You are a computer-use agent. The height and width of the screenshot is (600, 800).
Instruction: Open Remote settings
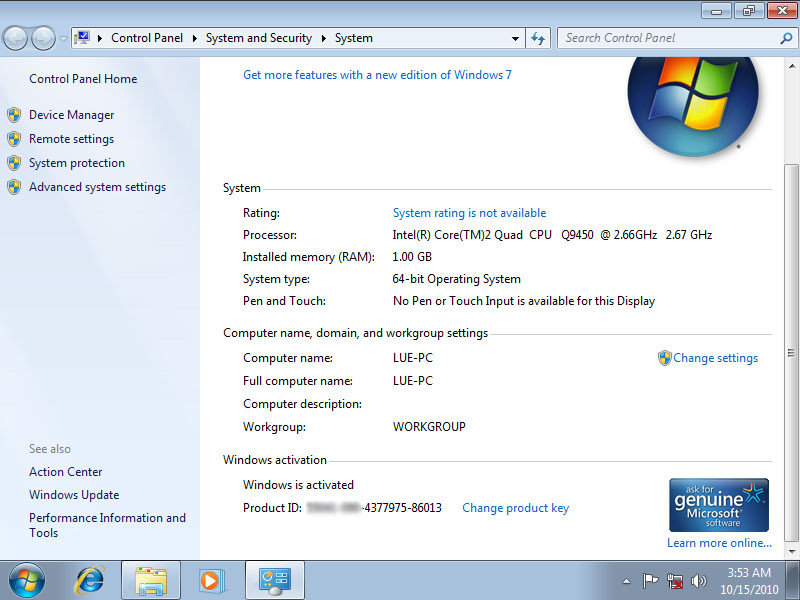tap(71, 139)
